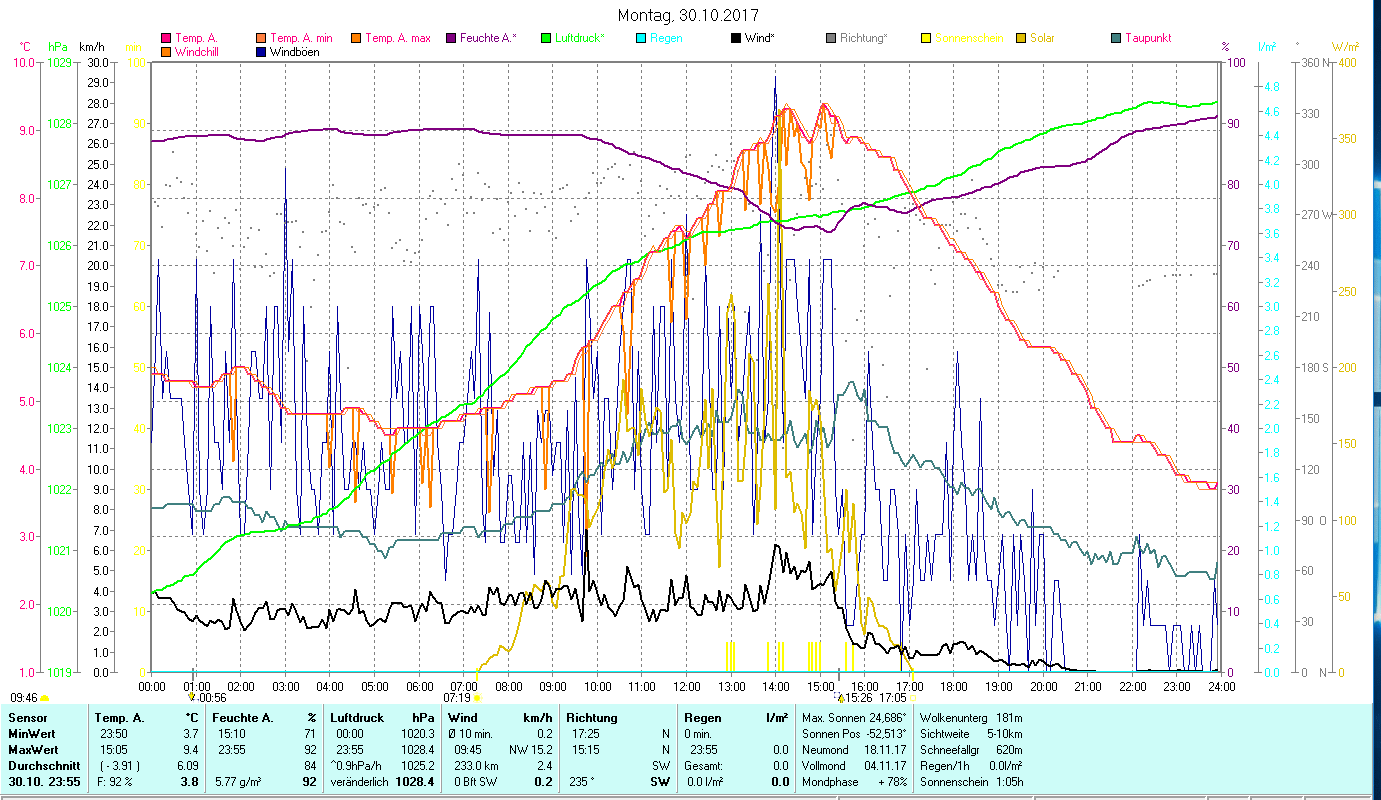Toggle the Sonnenschein legend entry

tap(963, 39)
